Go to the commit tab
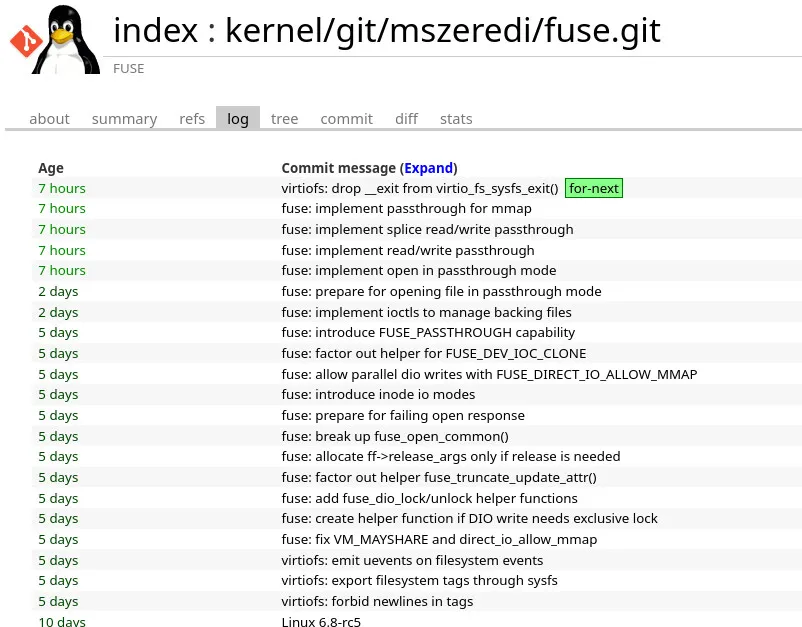 [346, 119]
